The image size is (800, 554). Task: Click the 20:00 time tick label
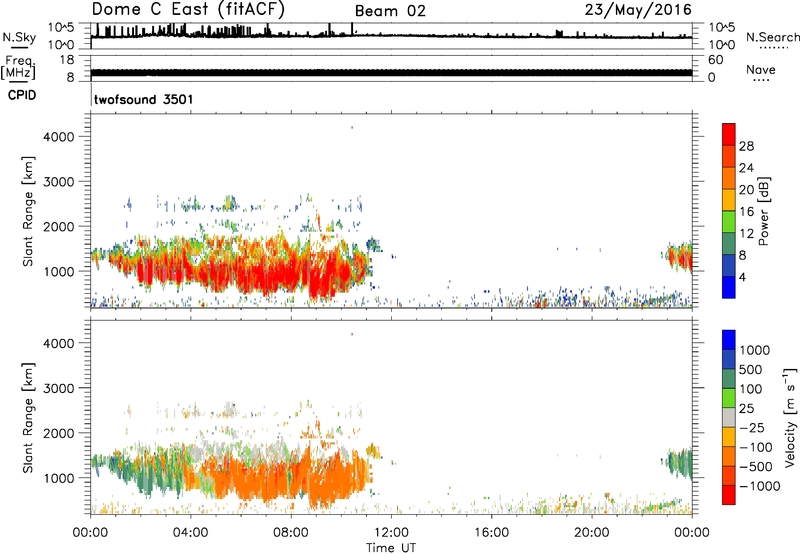591,533
